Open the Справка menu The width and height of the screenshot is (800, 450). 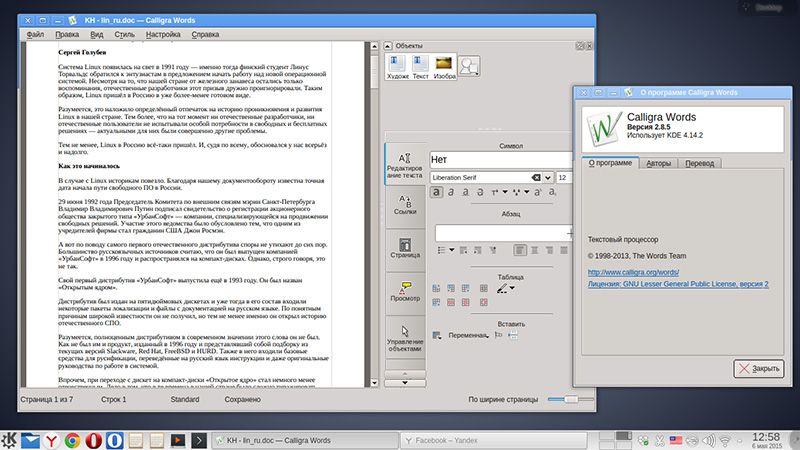[206, 34]
